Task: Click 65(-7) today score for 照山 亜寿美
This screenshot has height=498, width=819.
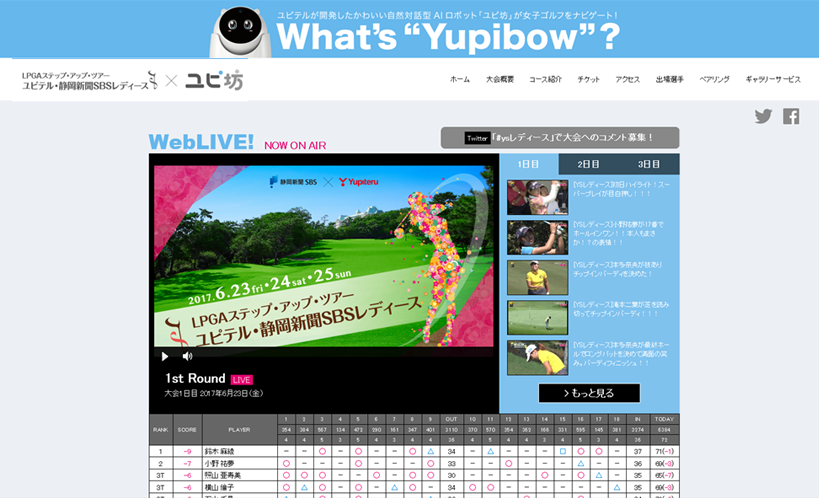Action: (664, 476)
